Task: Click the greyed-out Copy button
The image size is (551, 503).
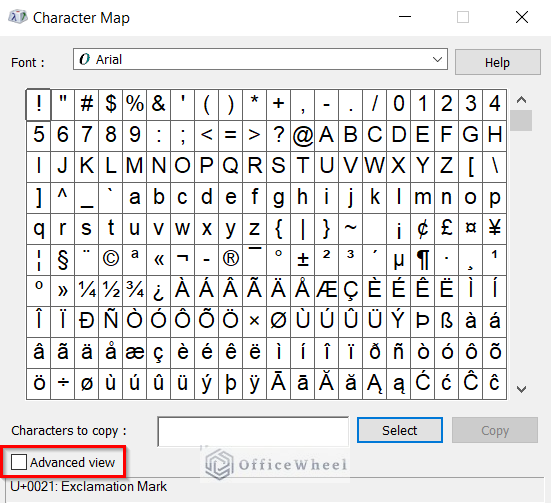Action: [495, 430]
